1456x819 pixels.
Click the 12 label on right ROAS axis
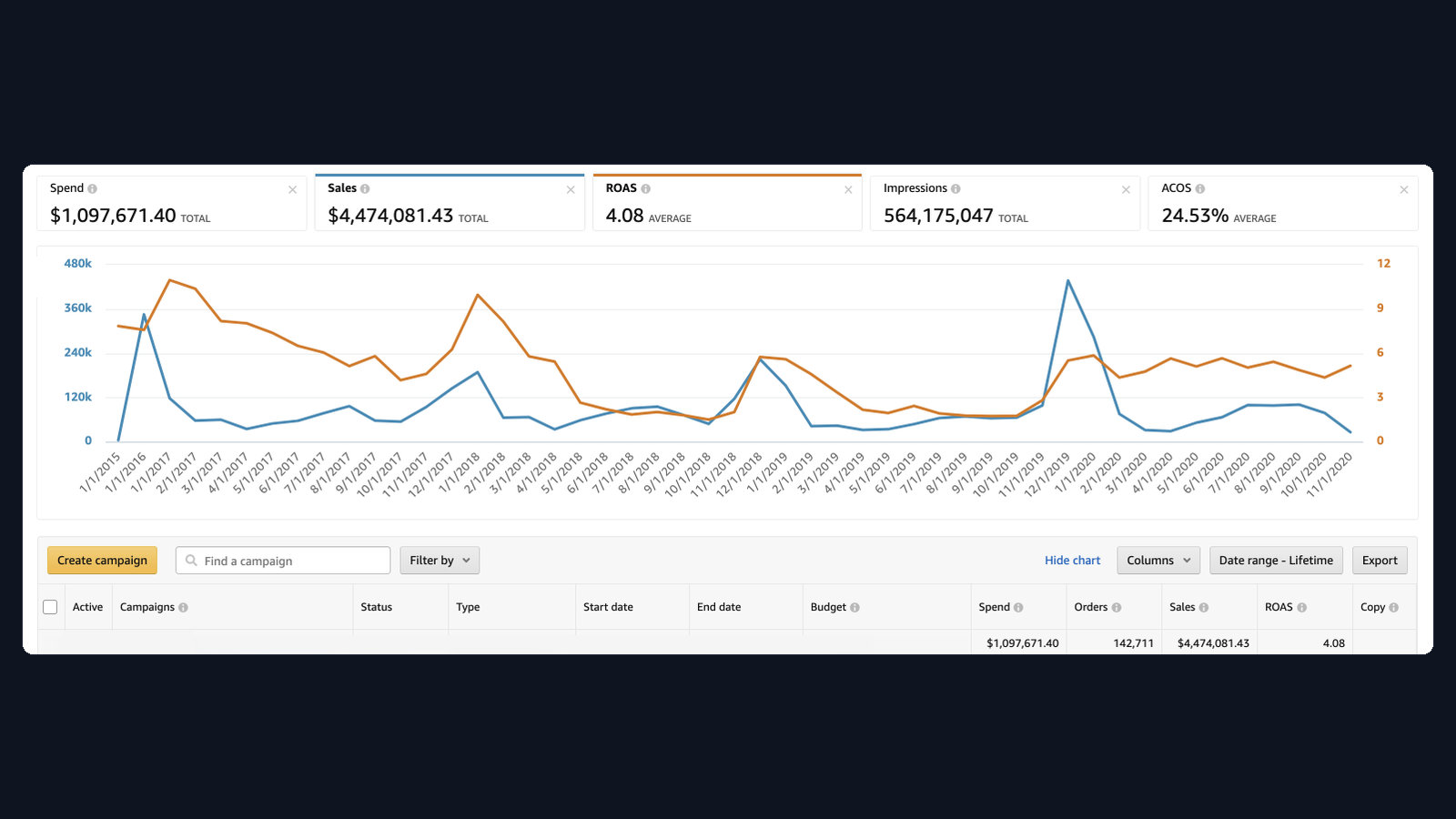1383,264
